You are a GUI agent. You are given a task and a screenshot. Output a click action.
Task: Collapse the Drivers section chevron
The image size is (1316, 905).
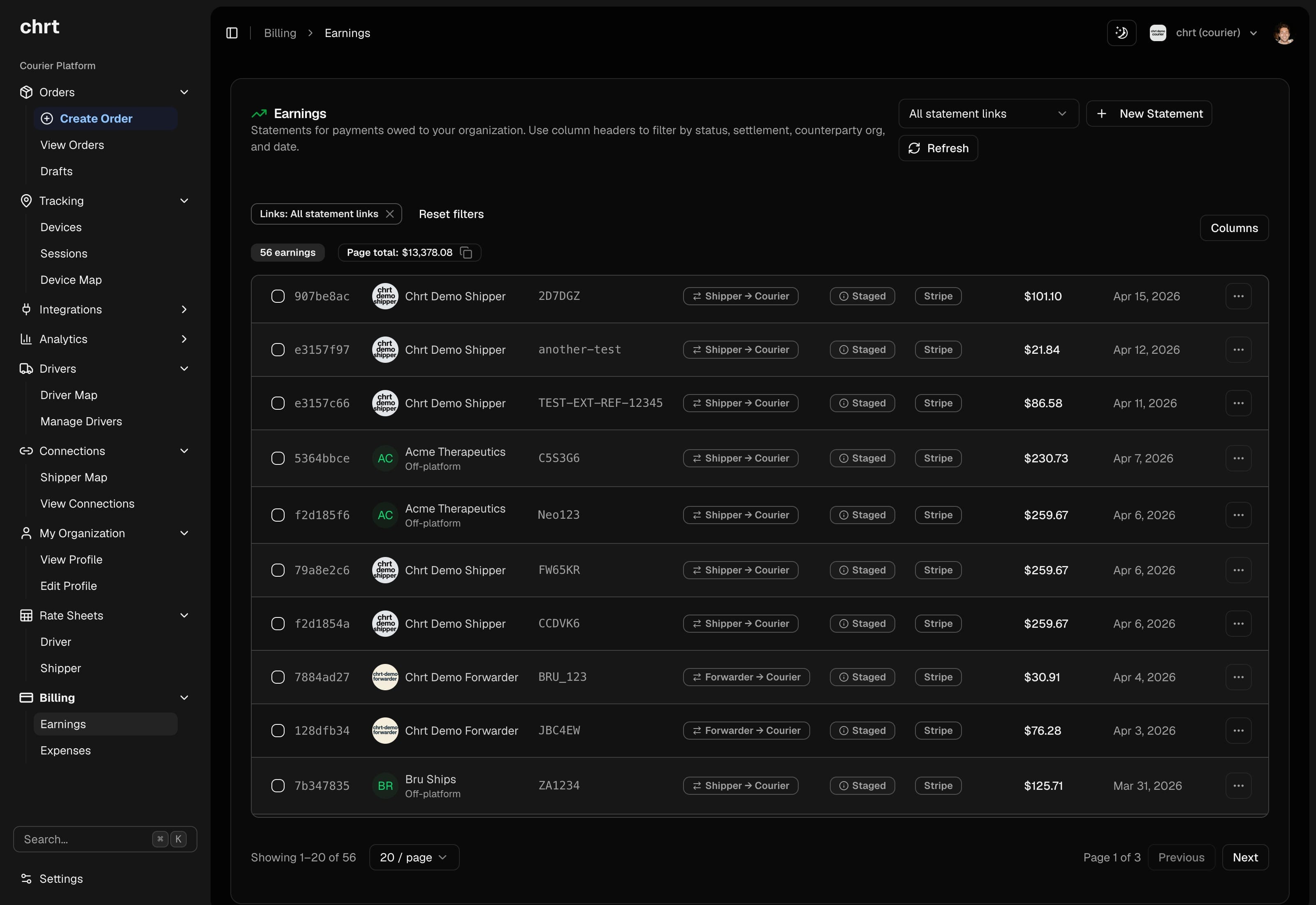[x=184, y=369]
